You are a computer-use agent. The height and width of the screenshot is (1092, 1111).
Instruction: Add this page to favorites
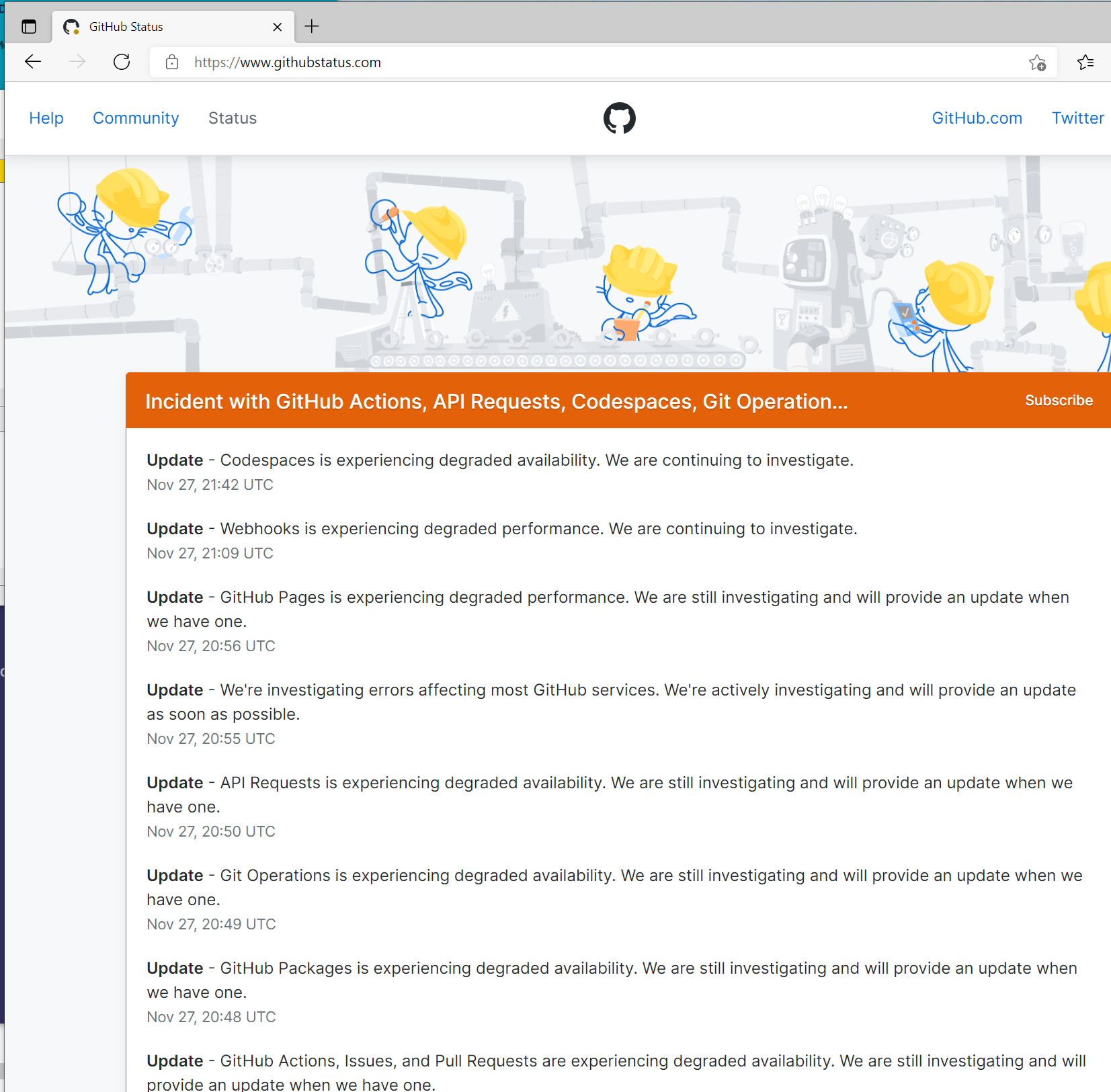pos(1037,62)
